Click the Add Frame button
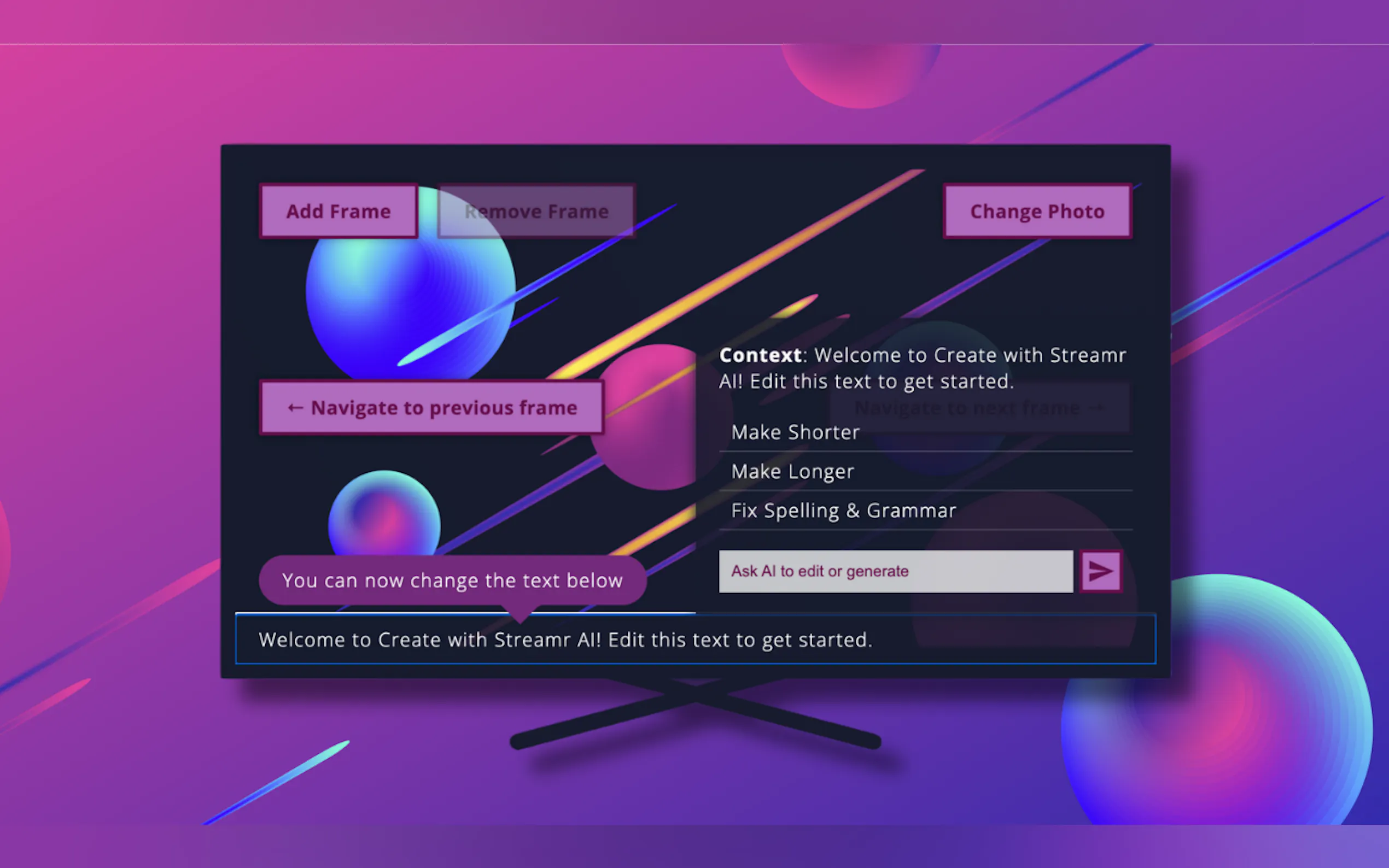 tap(338, 211)
